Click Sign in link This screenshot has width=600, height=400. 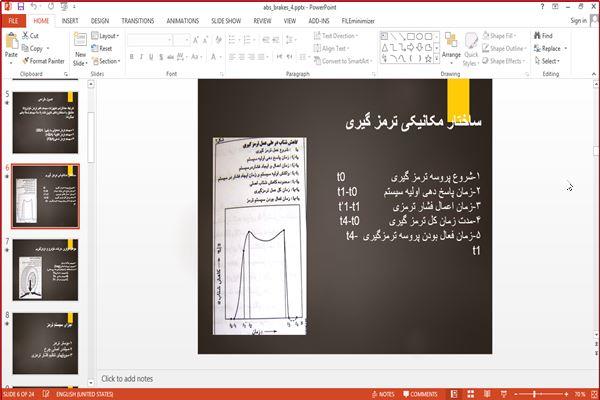pos(578,21)
